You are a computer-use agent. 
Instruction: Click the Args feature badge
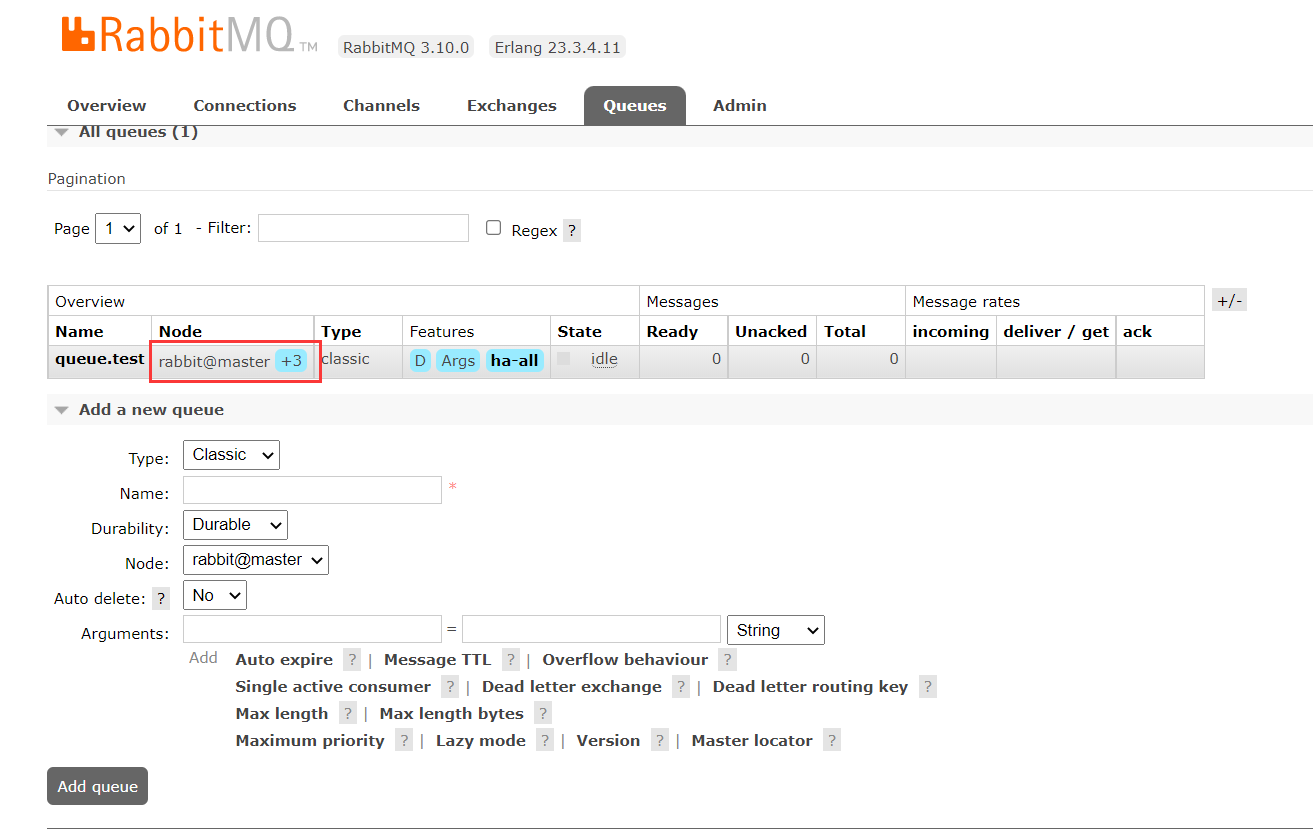click(458, 361)
